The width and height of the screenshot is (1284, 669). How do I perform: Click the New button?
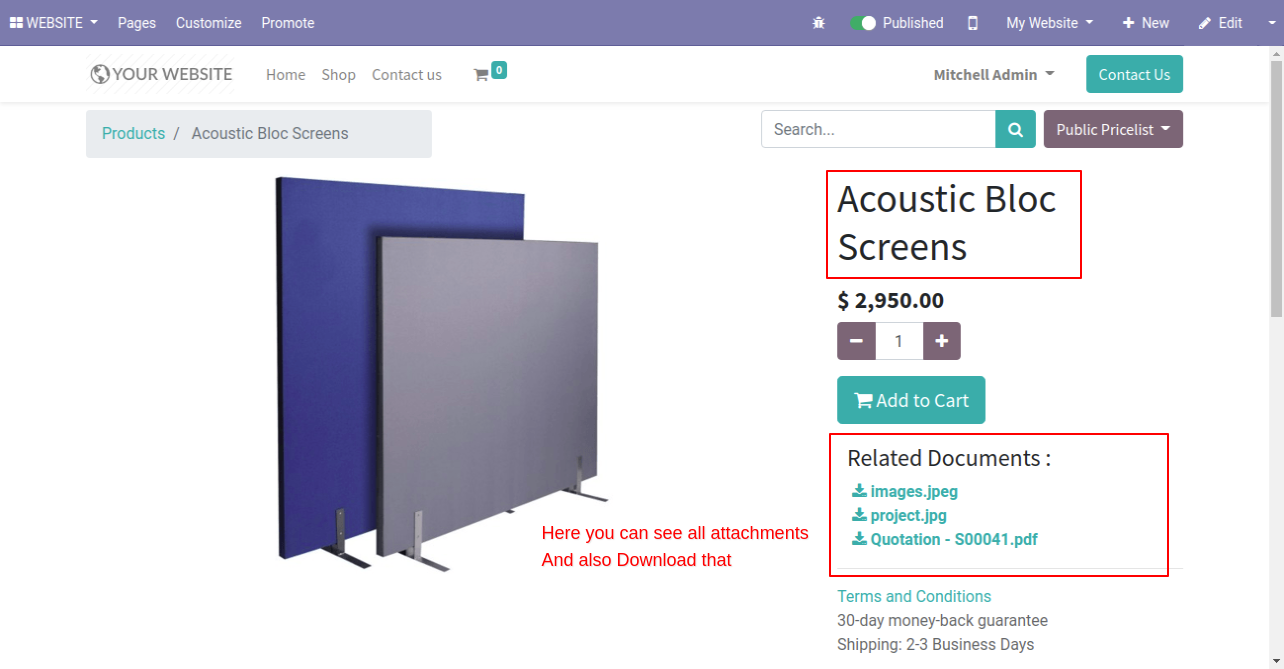1145,23
